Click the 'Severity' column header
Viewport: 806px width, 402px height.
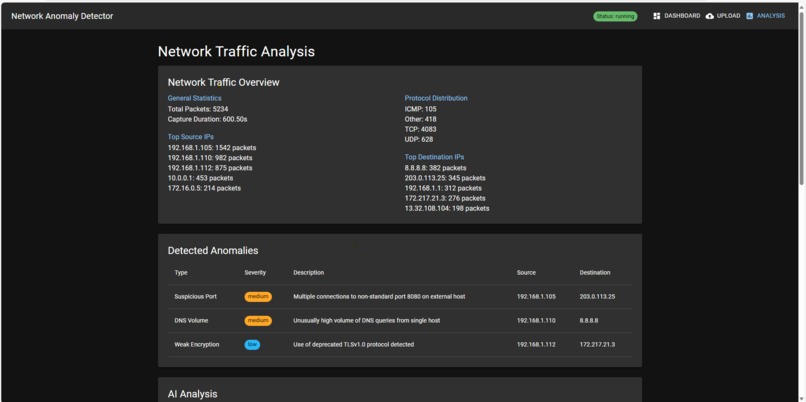click(255, 272)
